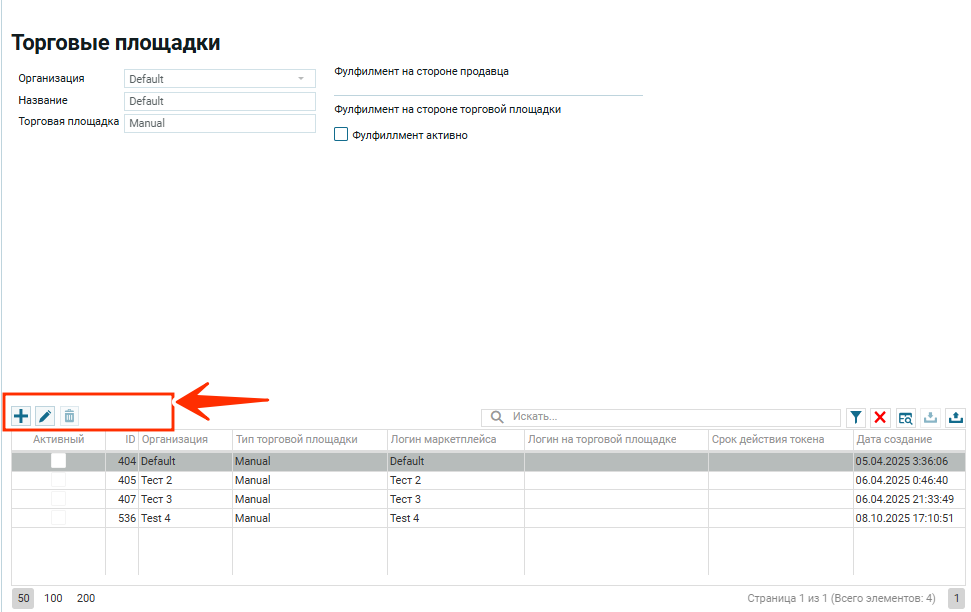Toggle the Активный checkbox for row 404
The height and width of the screenshot is (612, 971).
click(58, 461)
